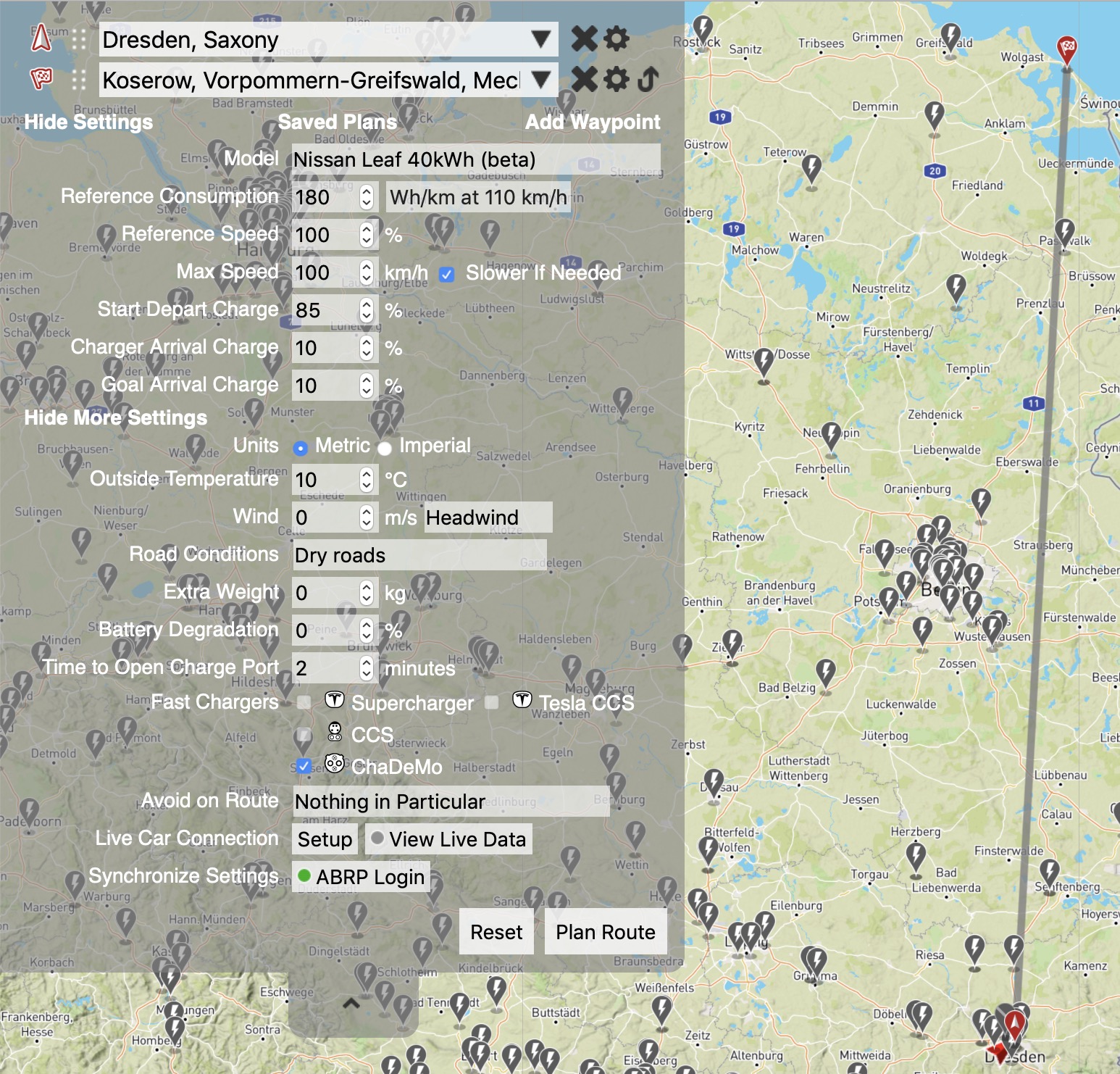The width and height of the screenshot is (1120, 1074).
Task: Open settings gear for Dresden waypoint
Action: tap(617, 38)
